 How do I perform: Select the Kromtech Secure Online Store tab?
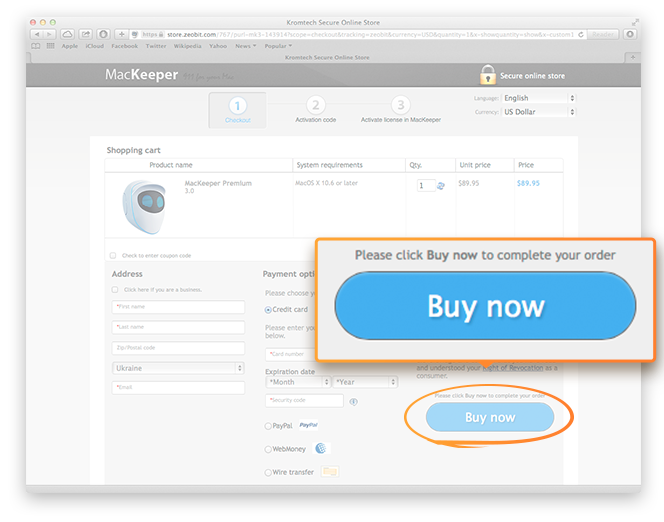[x=327, y=57]
